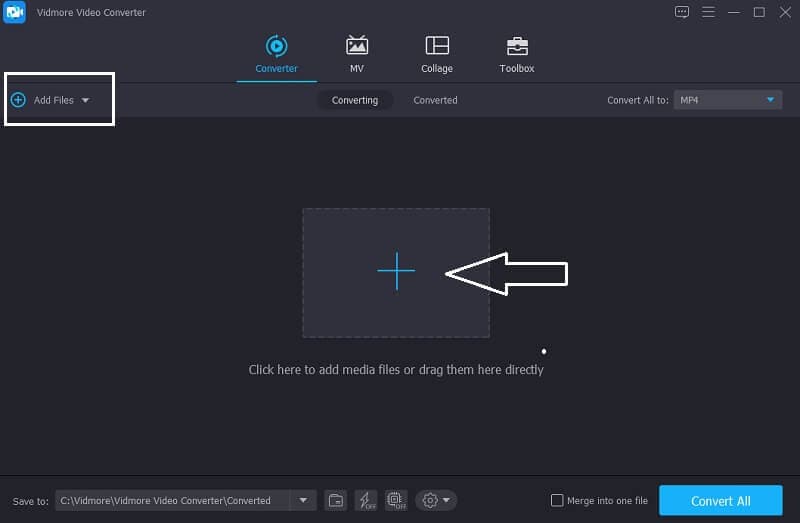Image resolution: width=800 pixels, height=523 pixels.
Task: Toggle the lightning high-speed conversion icon
Action: pos(366,500)
